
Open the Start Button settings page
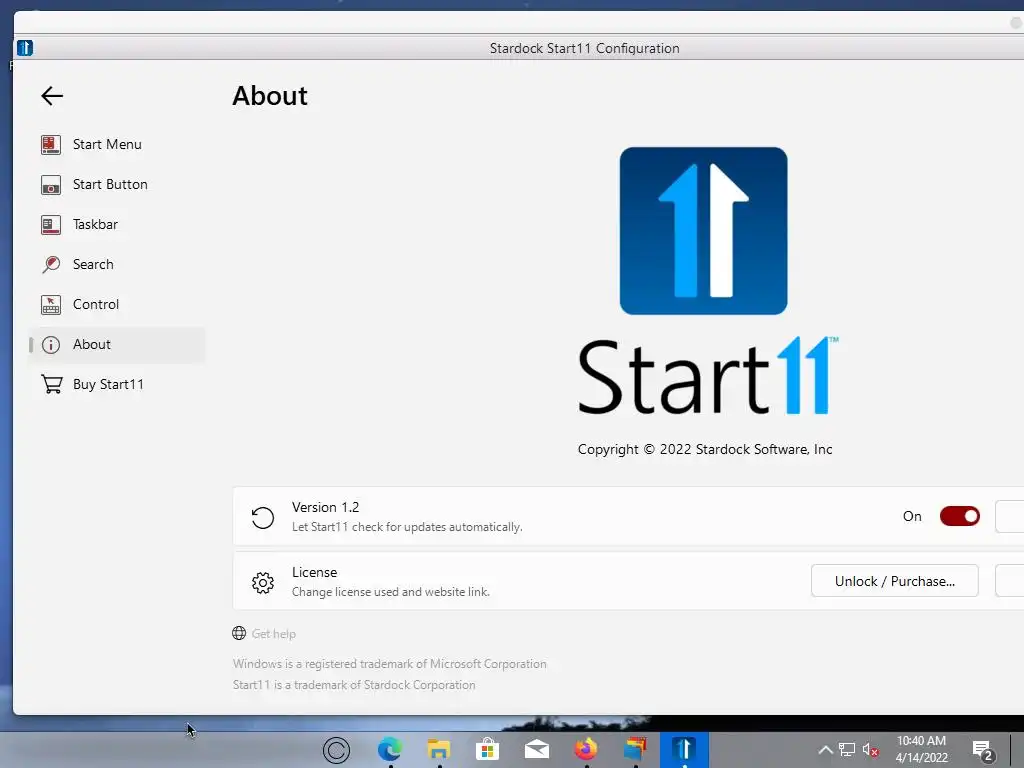(118, 185)
